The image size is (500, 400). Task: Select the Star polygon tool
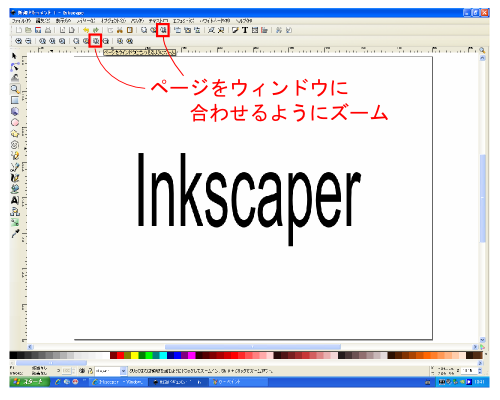pyautogui.click(x=14, y=134)
